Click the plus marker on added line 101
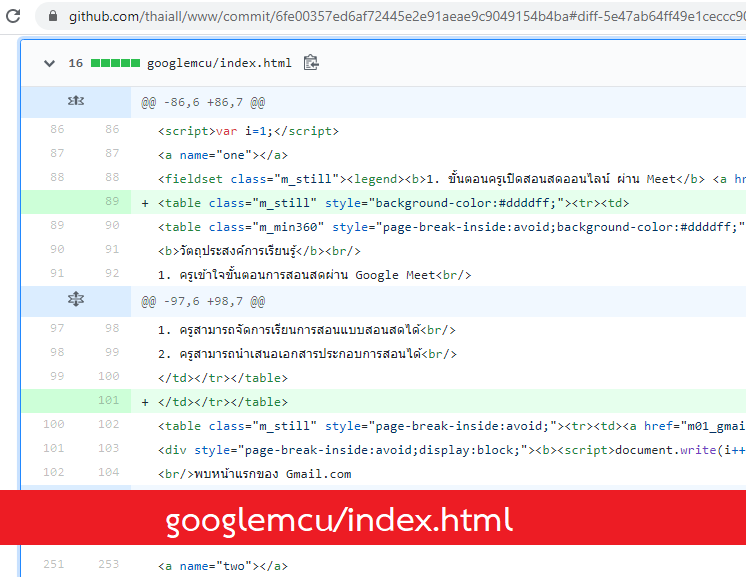Viewport: 746px width, 577px height. coord(145,401)
